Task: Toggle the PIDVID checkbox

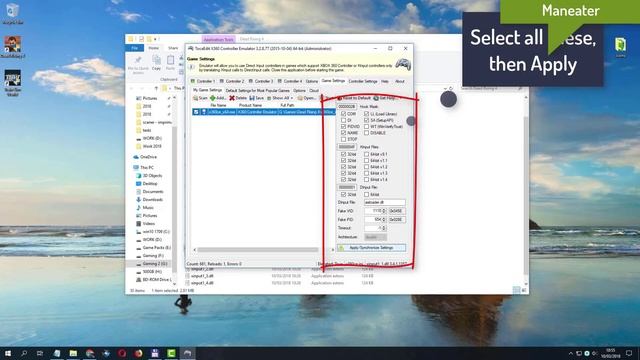Action: (343, 127)
